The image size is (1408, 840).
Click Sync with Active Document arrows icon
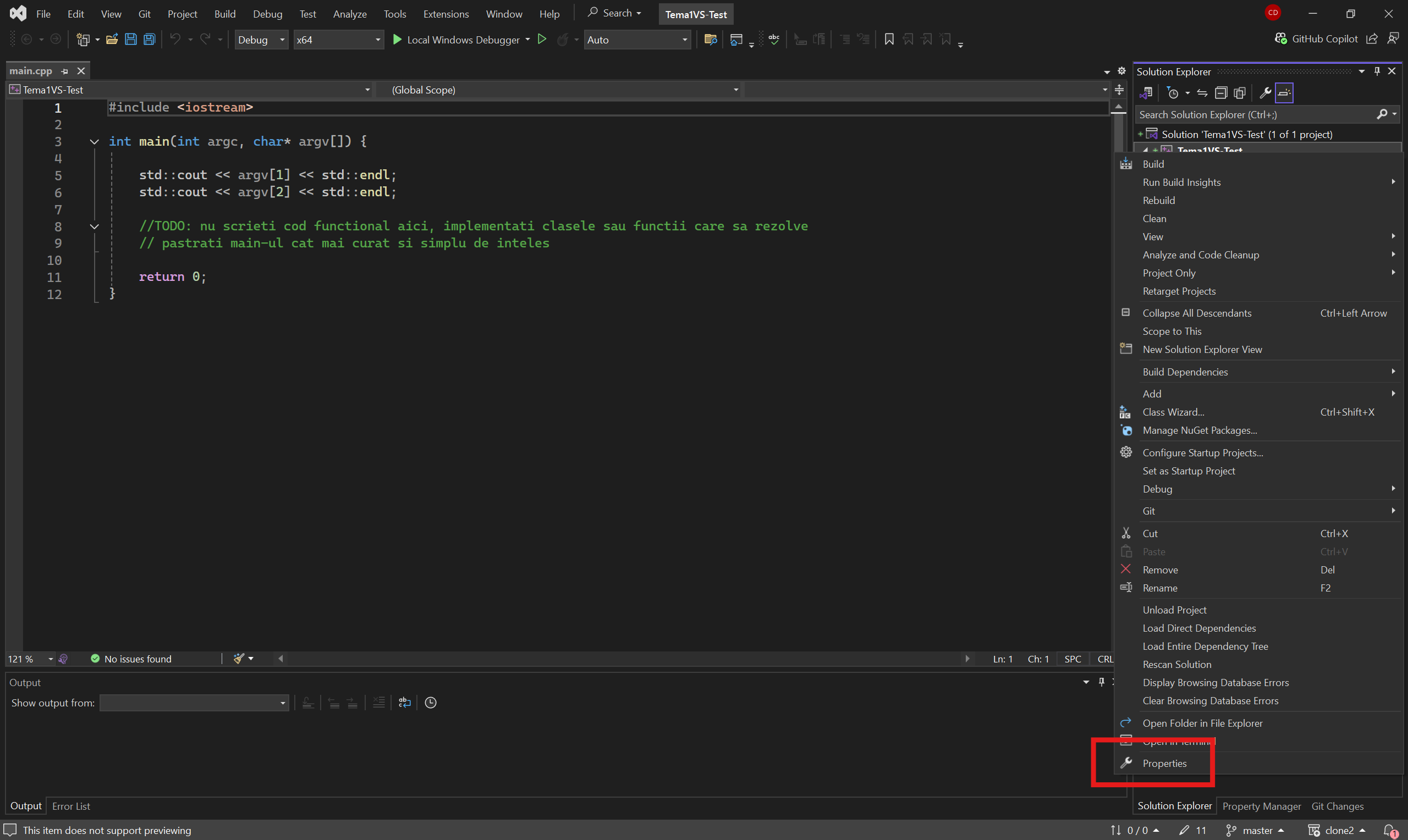click(1202, 93)
